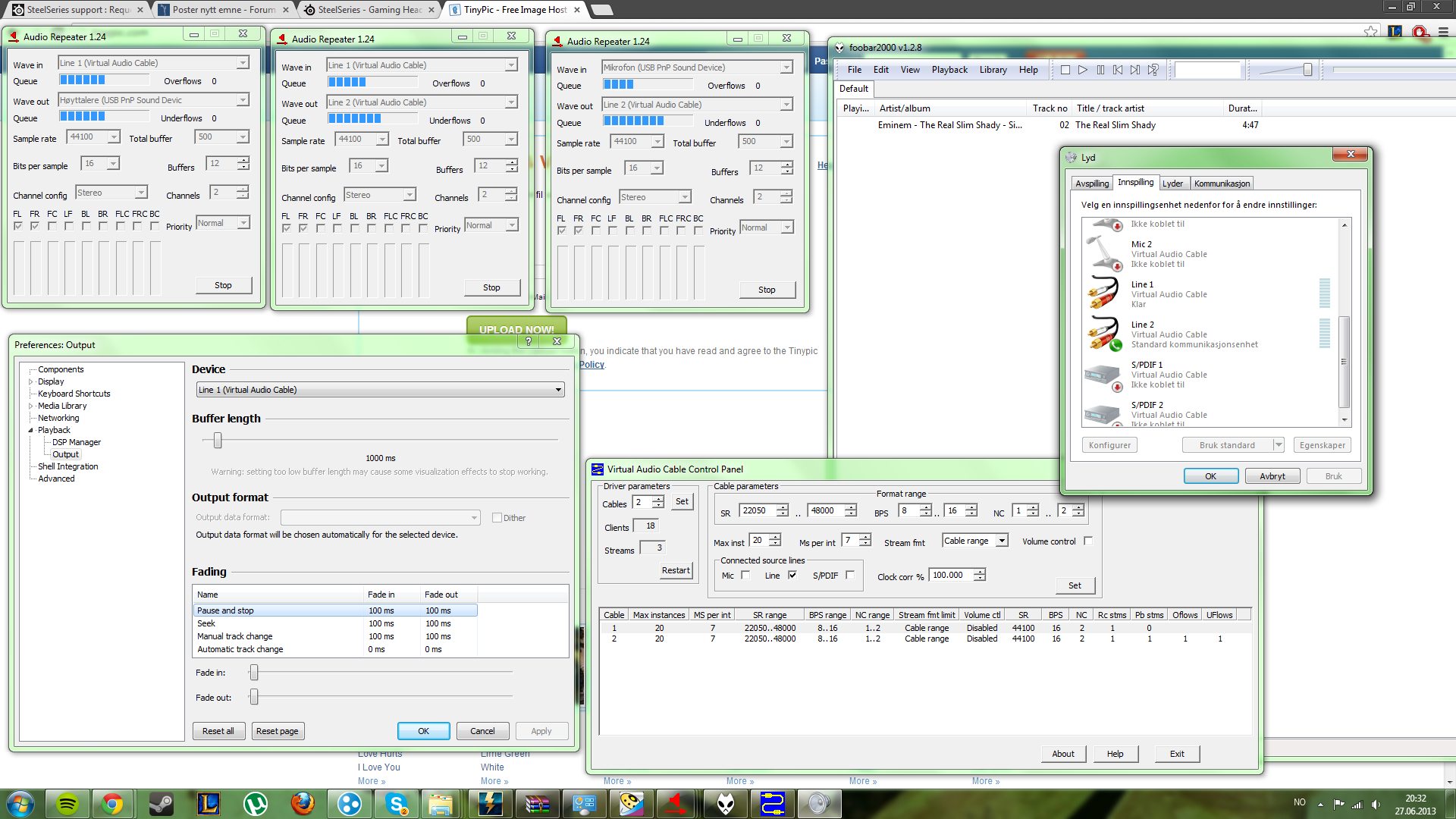Viewport: 1456px width, 819px height.
Task: Expand Media Library tree node in Preferences
Action: (31, 406)
